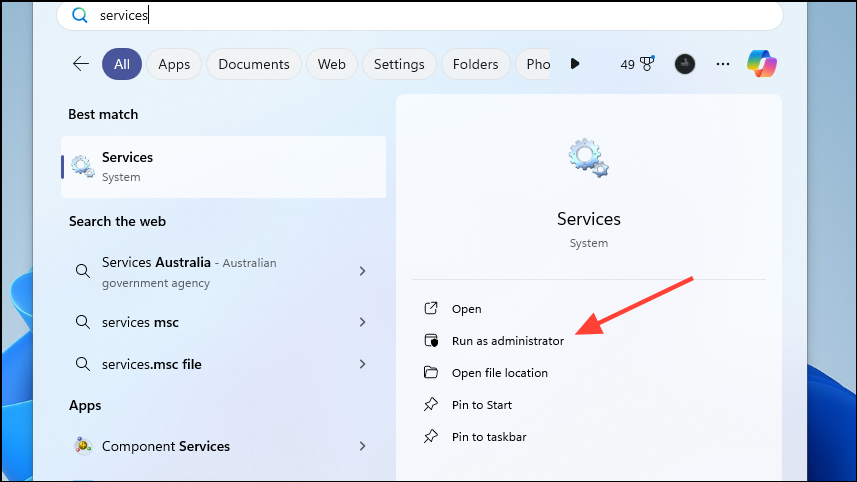Click the Open action's external-link icon

(431, 308)
